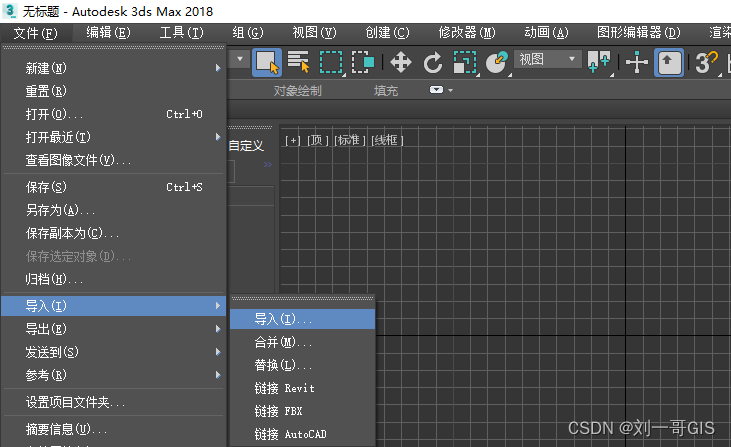Expand the 打开最近(T) submenu
The image size is (731, 447).
(x=114, y=137)
